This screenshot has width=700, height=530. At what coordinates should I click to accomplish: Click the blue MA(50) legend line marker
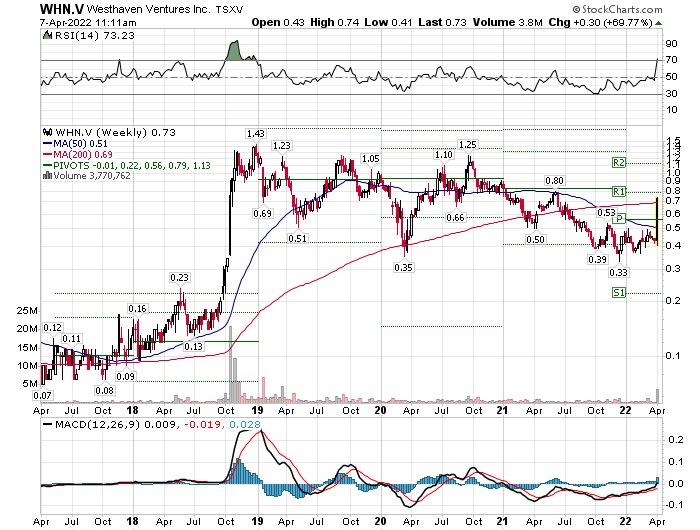[x=47, y=144]
